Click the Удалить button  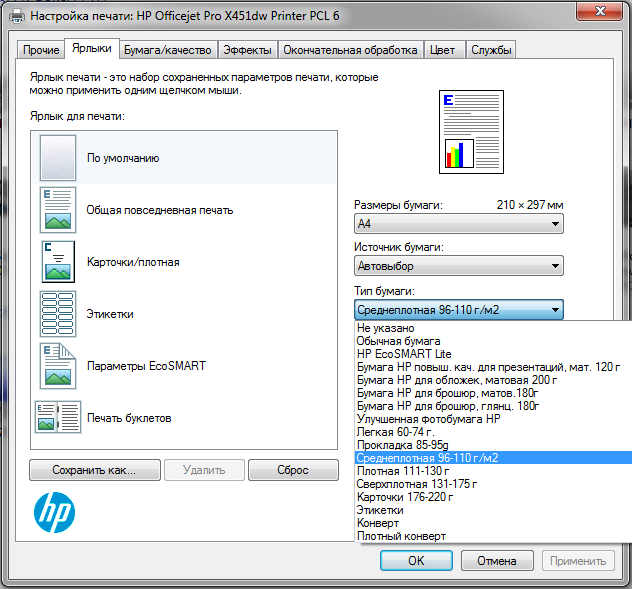(x=204, y=470)
